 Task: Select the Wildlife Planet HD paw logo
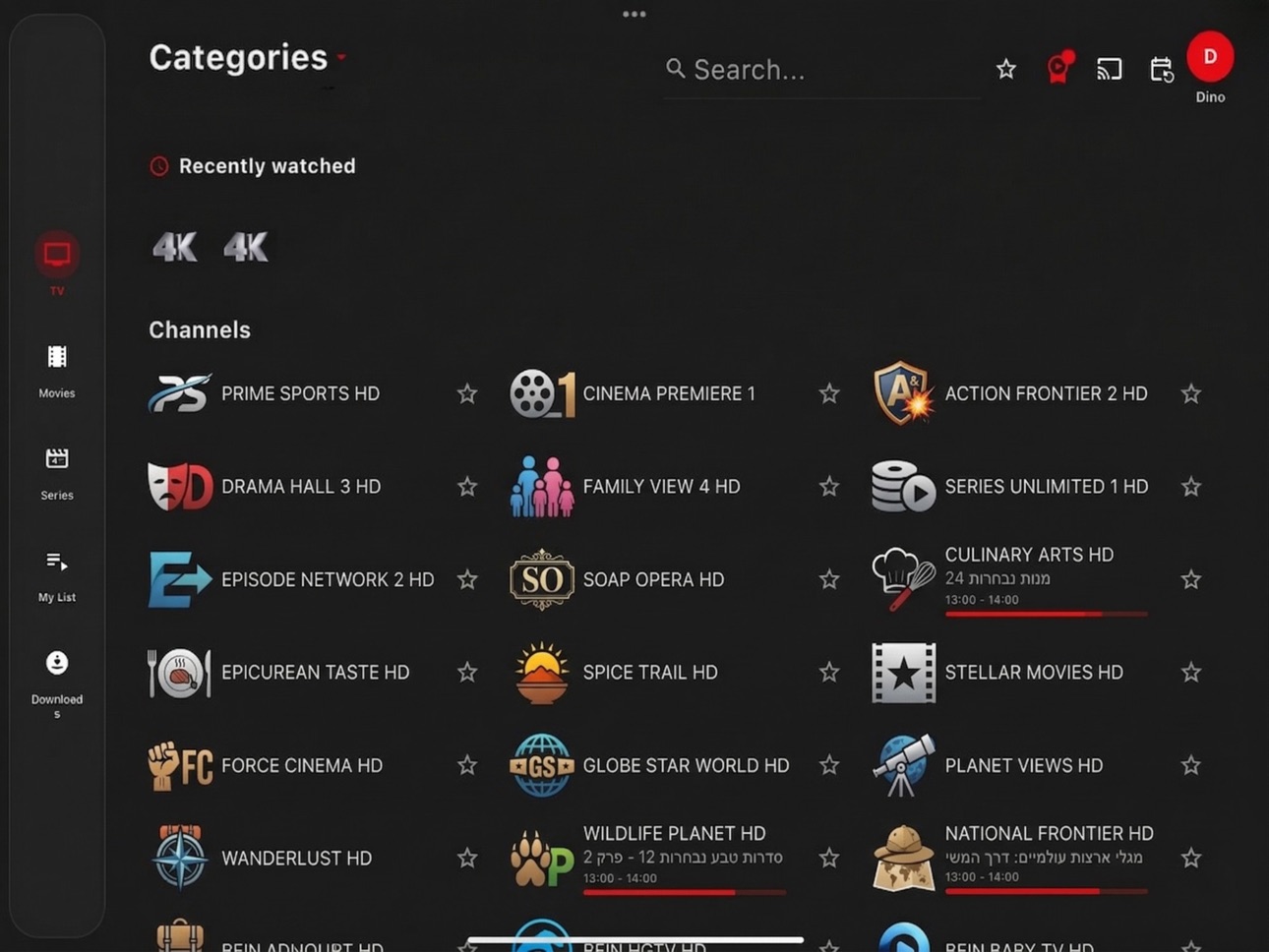point(542,859)
